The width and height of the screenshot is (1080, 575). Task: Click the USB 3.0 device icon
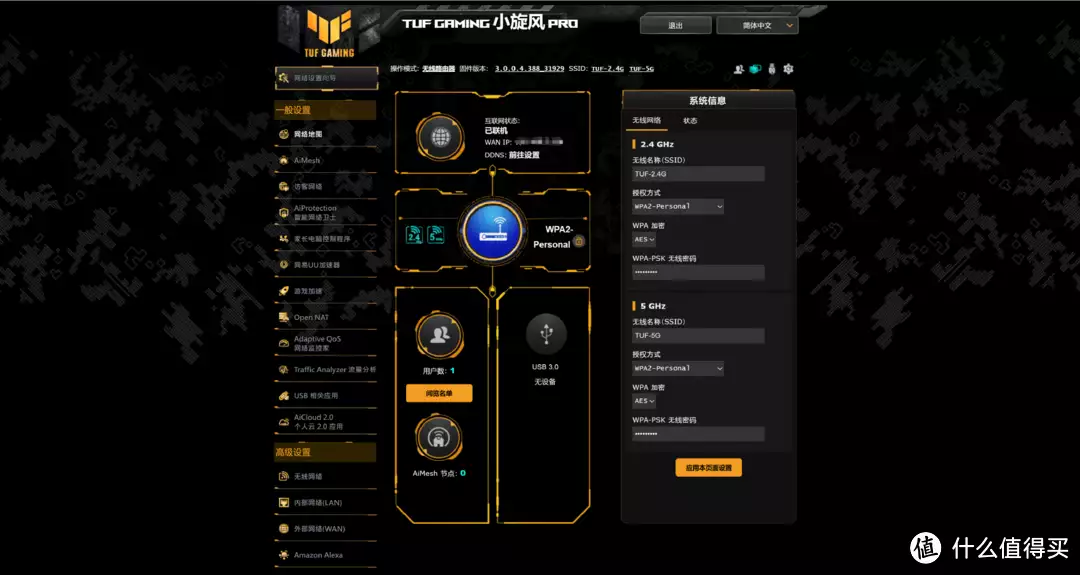coord(546,334)
